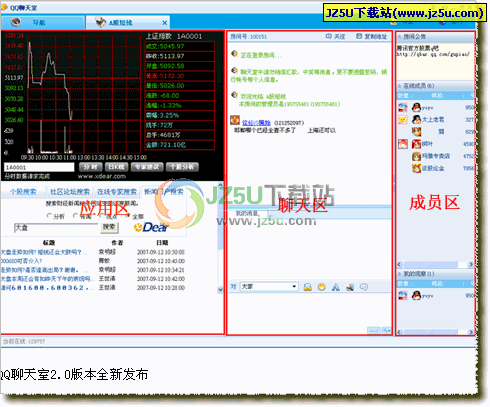Click the red badge icon on 枫叶's row
Image resolution: width=490 pixels, height=407 pixels.
[x=403, y=144]
